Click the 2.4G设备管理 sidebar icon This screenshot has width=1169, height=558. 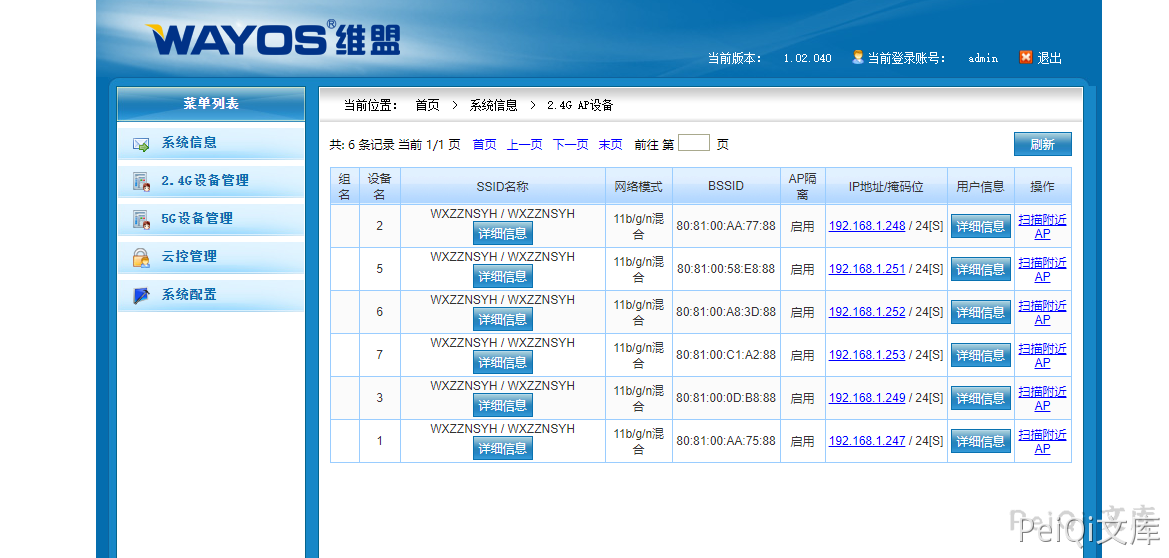pyautogui.click(x=141, y=182)
